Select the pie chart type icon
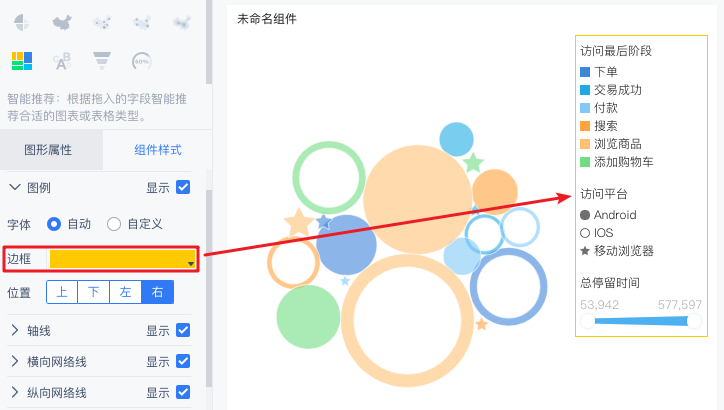The height and width of the screenshot is (410, 724). coord(22,22)
